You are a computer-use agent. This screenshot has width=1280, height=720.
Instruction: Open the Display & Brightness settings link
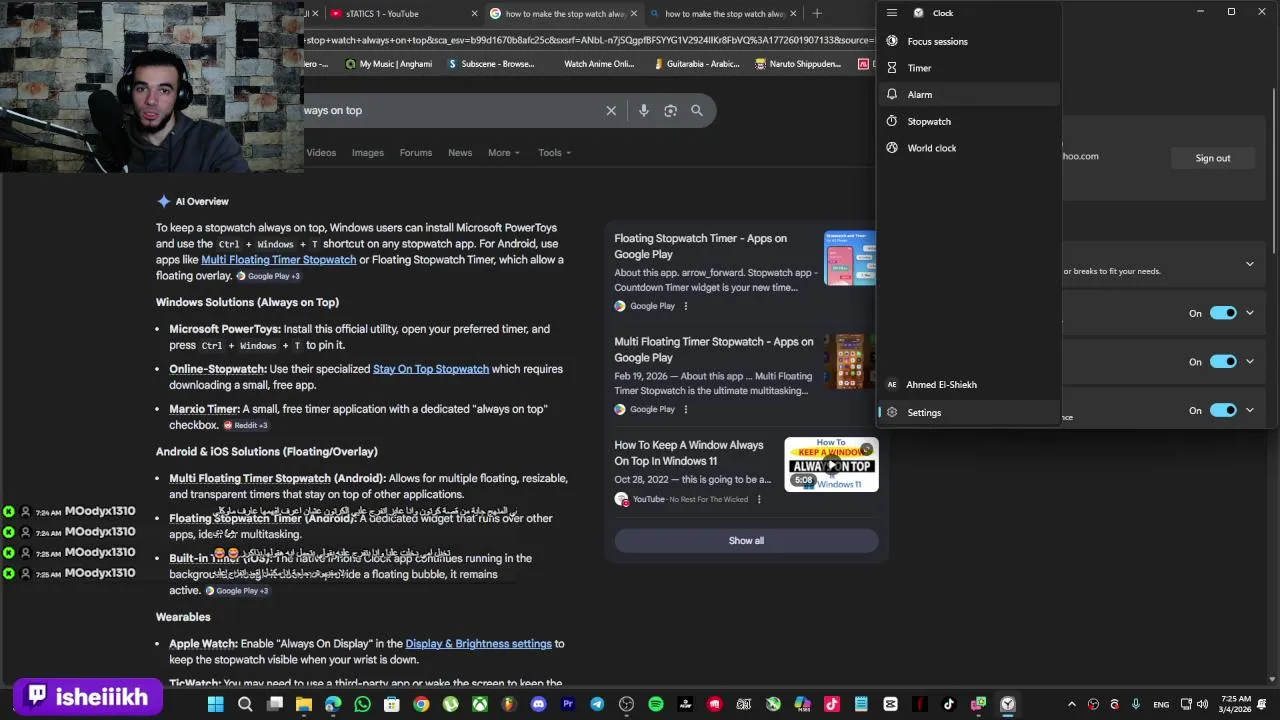pos(478,644)
